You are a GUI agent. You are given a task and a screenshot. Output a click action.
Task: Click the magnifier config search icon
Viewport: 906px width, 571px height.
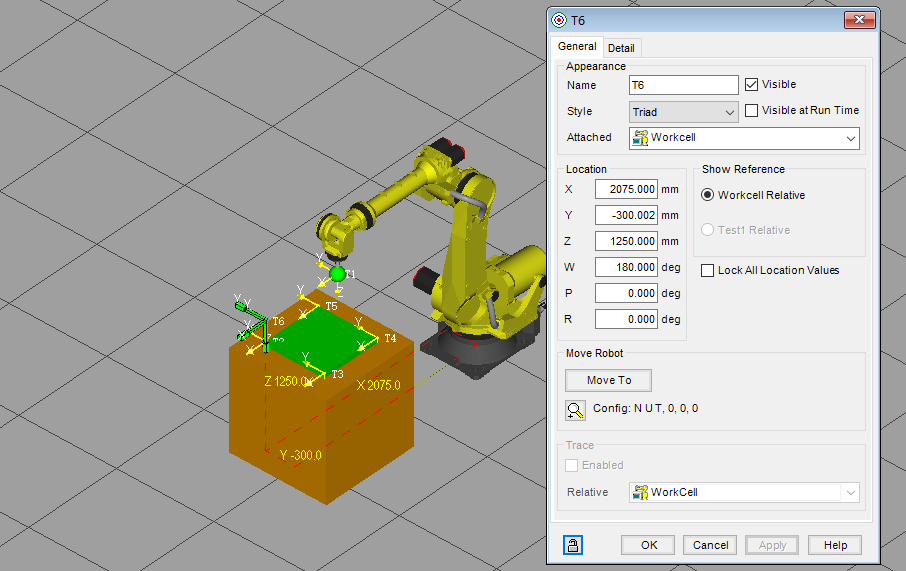(575, 410)
